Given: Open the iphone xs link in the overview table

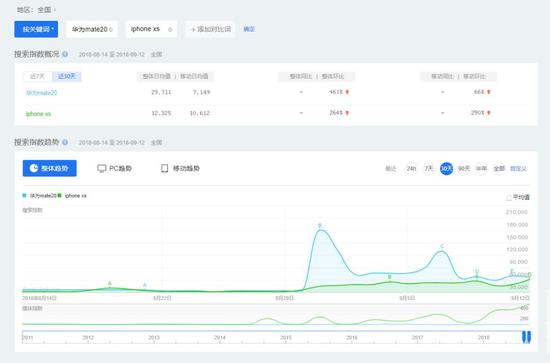Looking at the screenshot, I should pos(38,114).
